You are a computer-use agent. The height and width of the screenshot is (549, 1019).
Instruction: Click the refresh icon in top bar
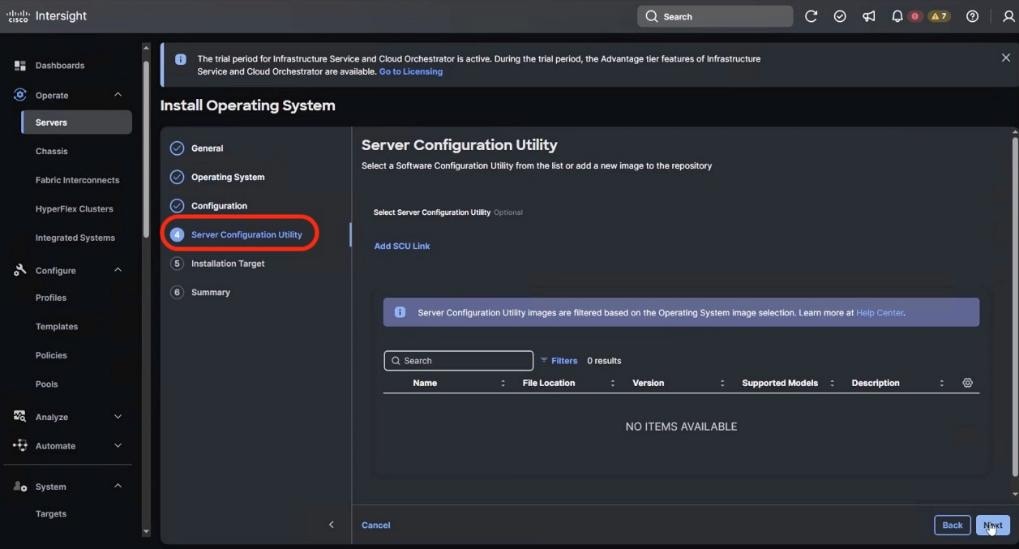pos(810,16)
